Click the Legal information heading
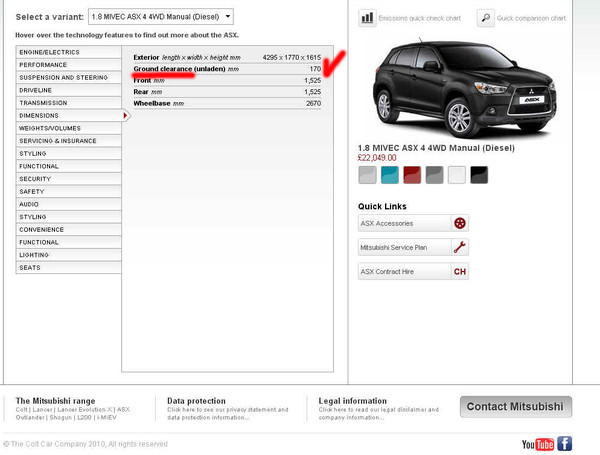The image size is (600, 455). [x=352, y=401]
